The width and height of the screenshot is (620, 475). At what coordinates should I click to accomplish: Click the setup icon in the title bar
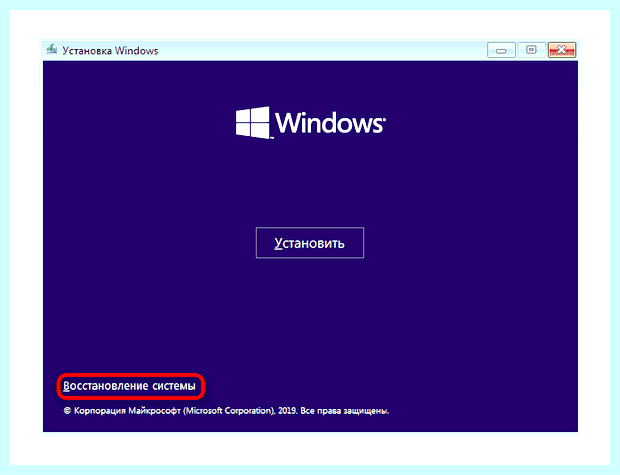pos(52,50)
